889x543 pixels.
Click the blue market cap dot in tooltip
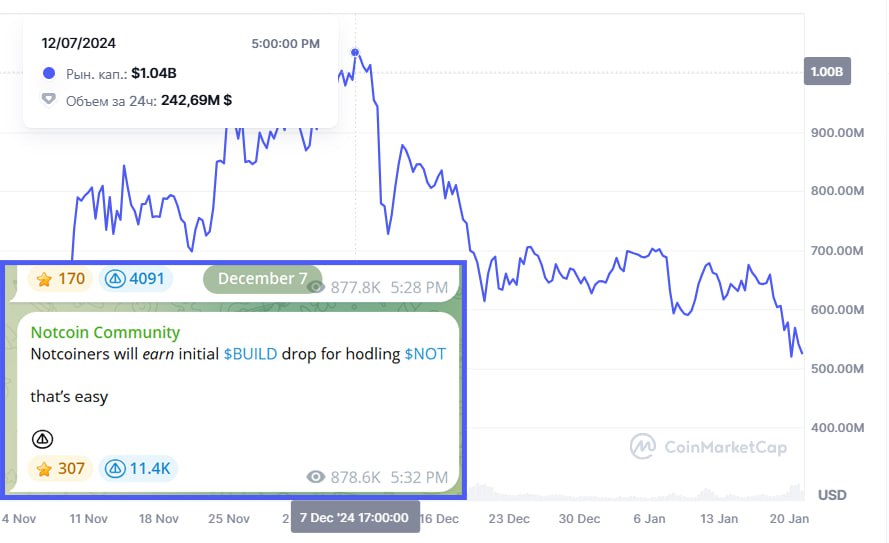coord(49,73)
